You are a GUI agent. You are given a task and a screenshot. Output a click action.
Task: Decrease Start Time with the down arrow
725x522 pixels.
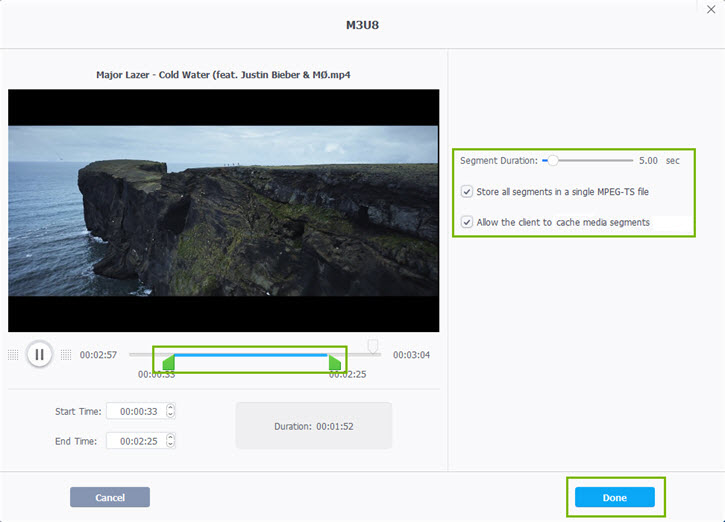coord(171,415)
